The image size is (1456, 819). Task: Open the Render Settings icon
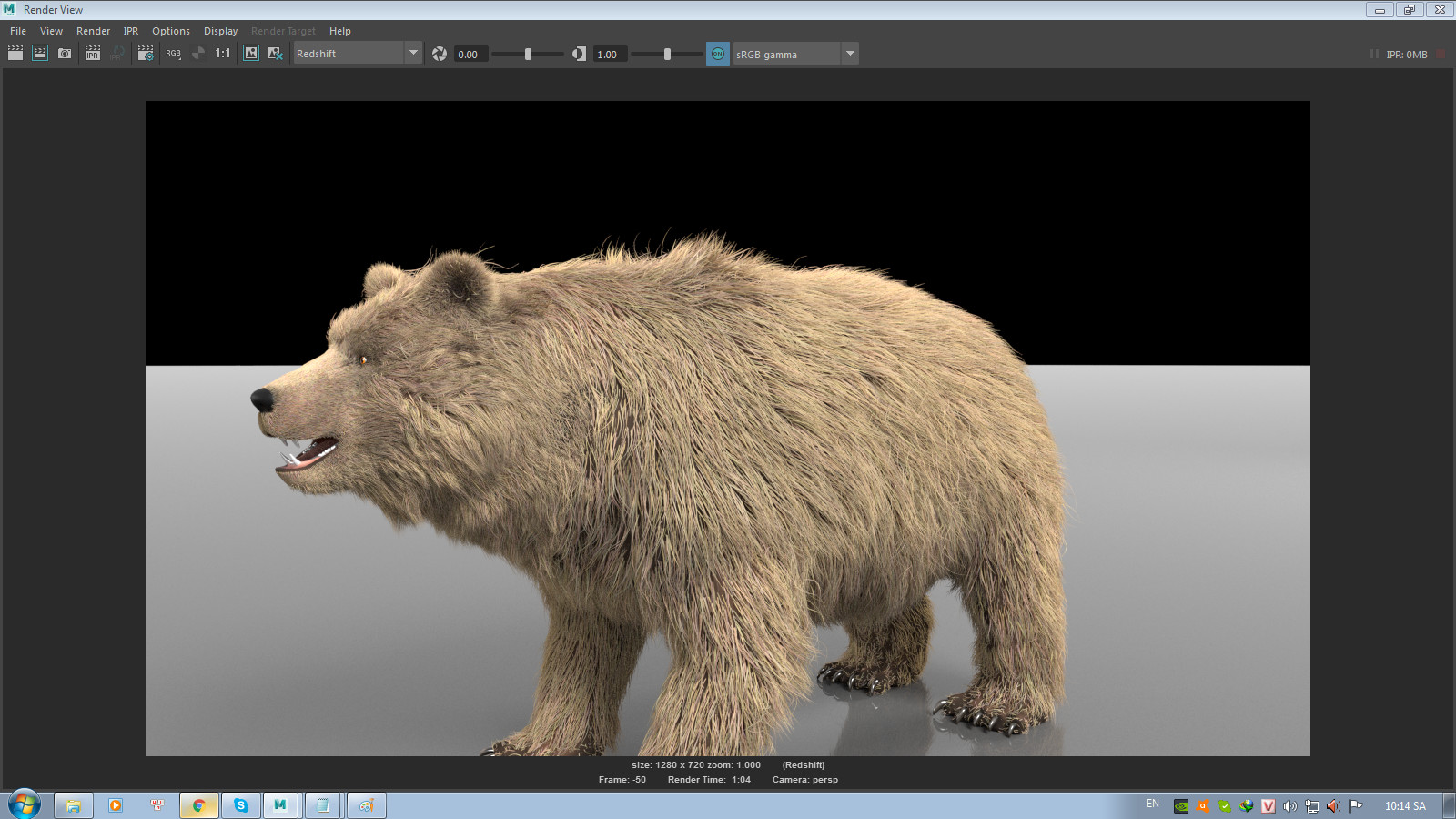tap(145, 53)
